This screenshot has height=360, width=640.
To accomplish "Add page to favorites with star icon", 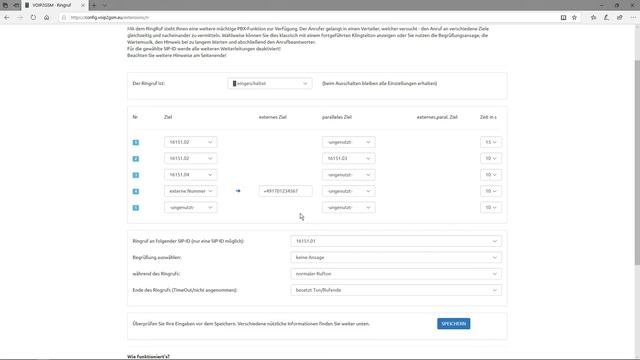I will (574, 18).
